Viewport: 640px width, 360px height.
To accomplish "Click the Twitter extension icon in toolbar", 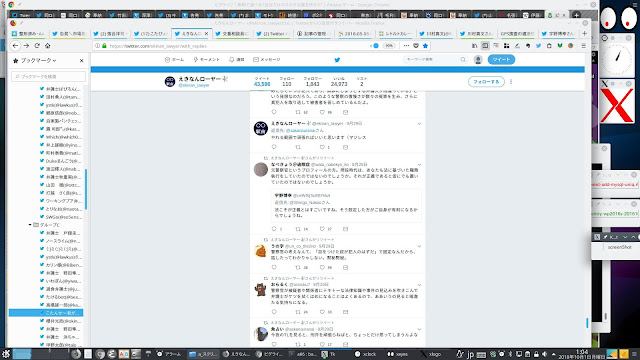I will [x=538, y=46].
